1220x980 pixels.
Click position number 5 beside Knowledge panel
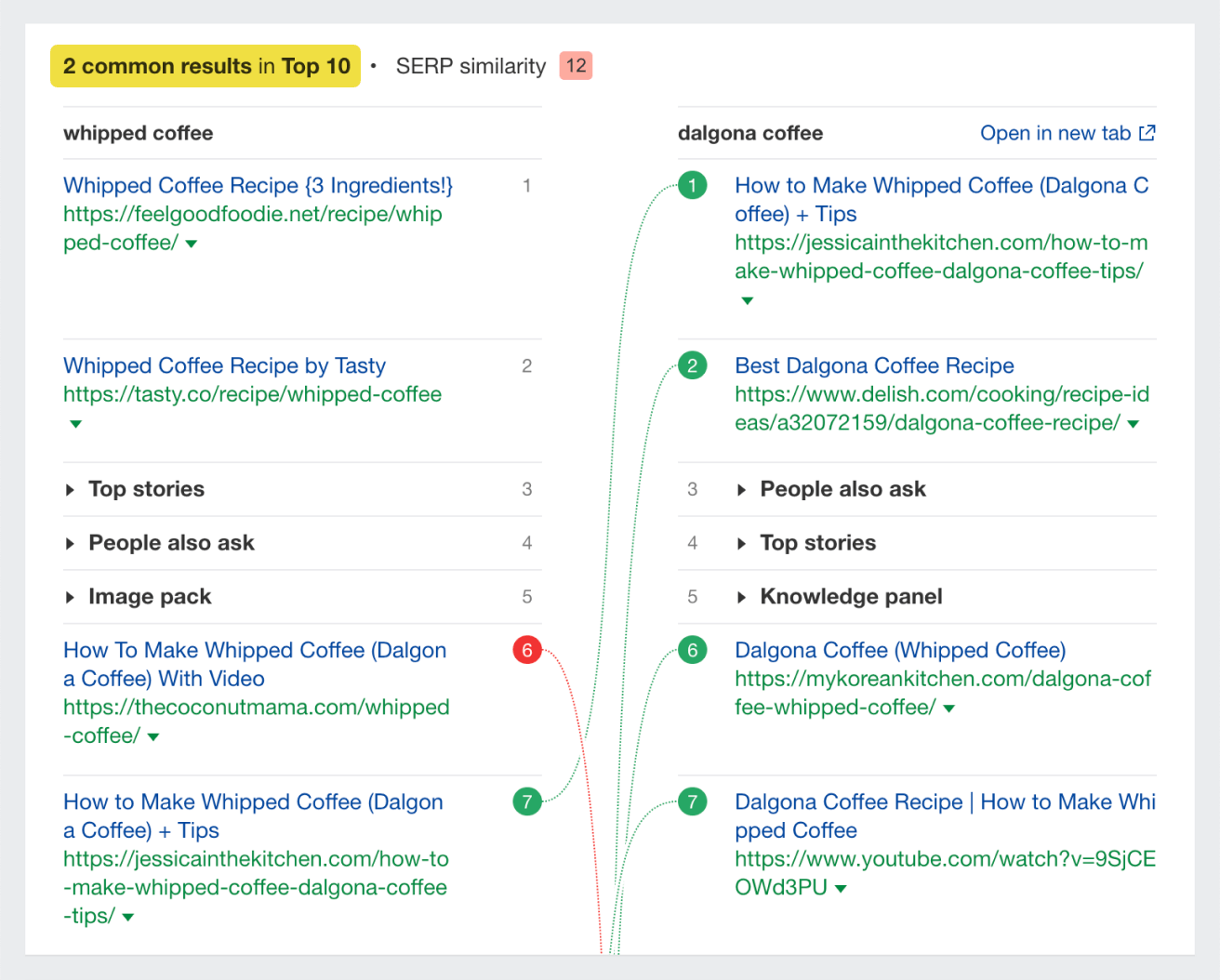(692, 597)
